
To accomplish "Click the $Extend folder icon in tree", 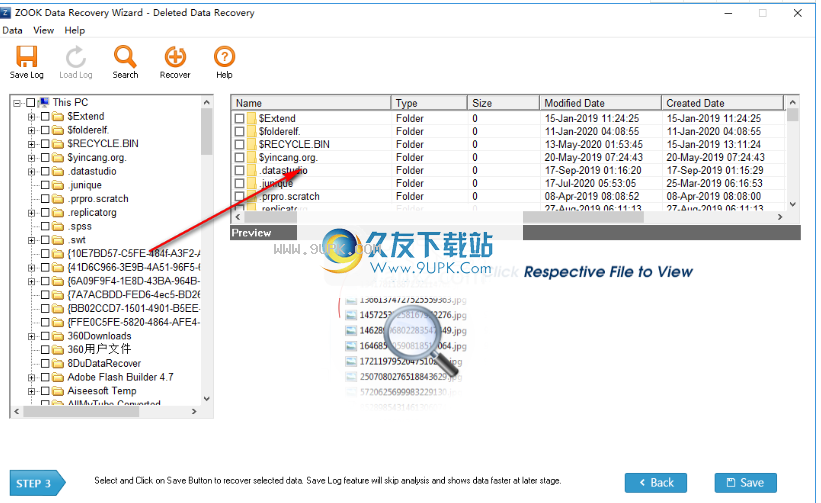I will [x=58, y=116].
